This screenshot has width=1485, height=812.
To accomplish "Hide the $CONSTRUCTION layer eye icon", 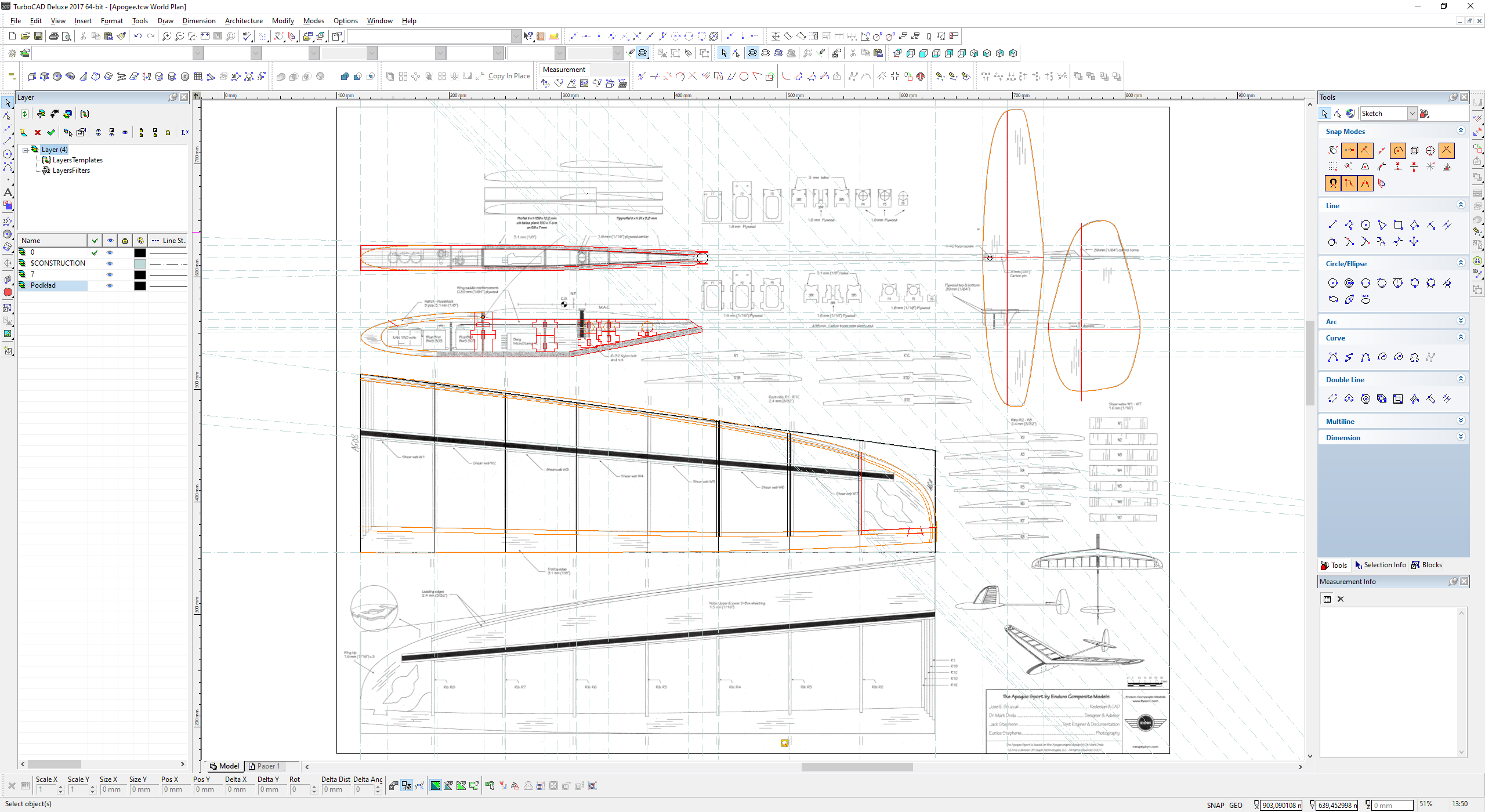I will tap(110, 263).
